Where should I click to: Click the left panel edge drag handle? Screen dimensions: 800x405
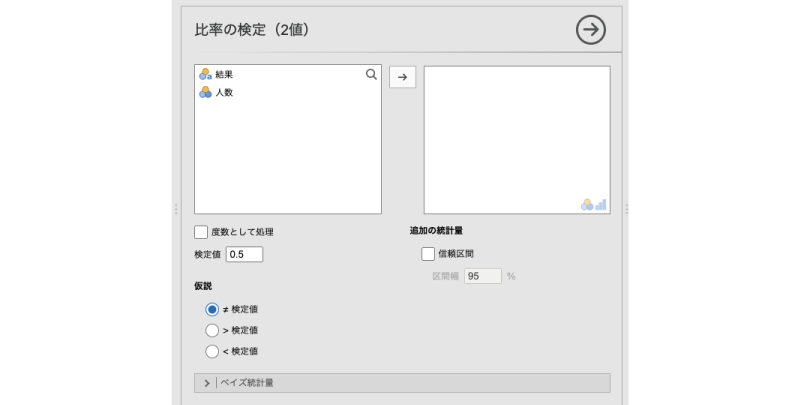pyautogui.click(x=176, y=209)
